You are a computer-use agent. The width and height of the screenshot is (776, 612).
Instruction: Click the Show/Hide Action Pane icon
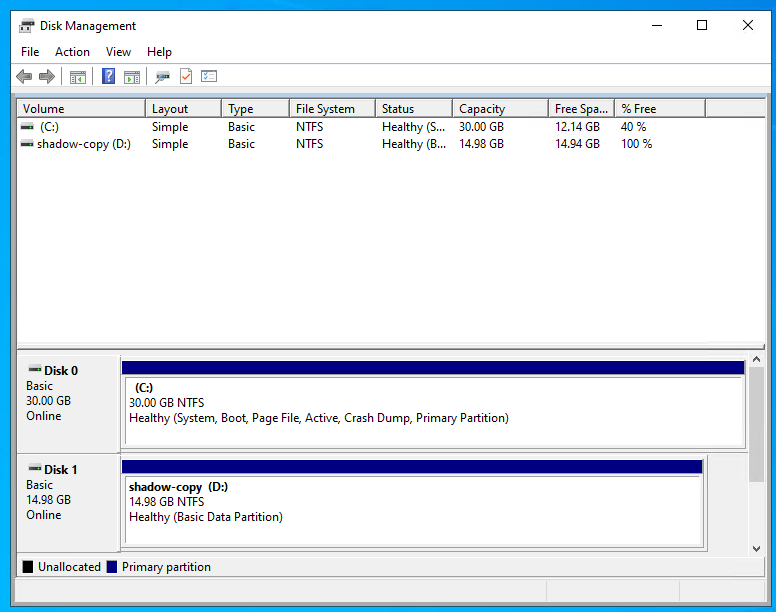pyautogui.click(x=132, y=77)
